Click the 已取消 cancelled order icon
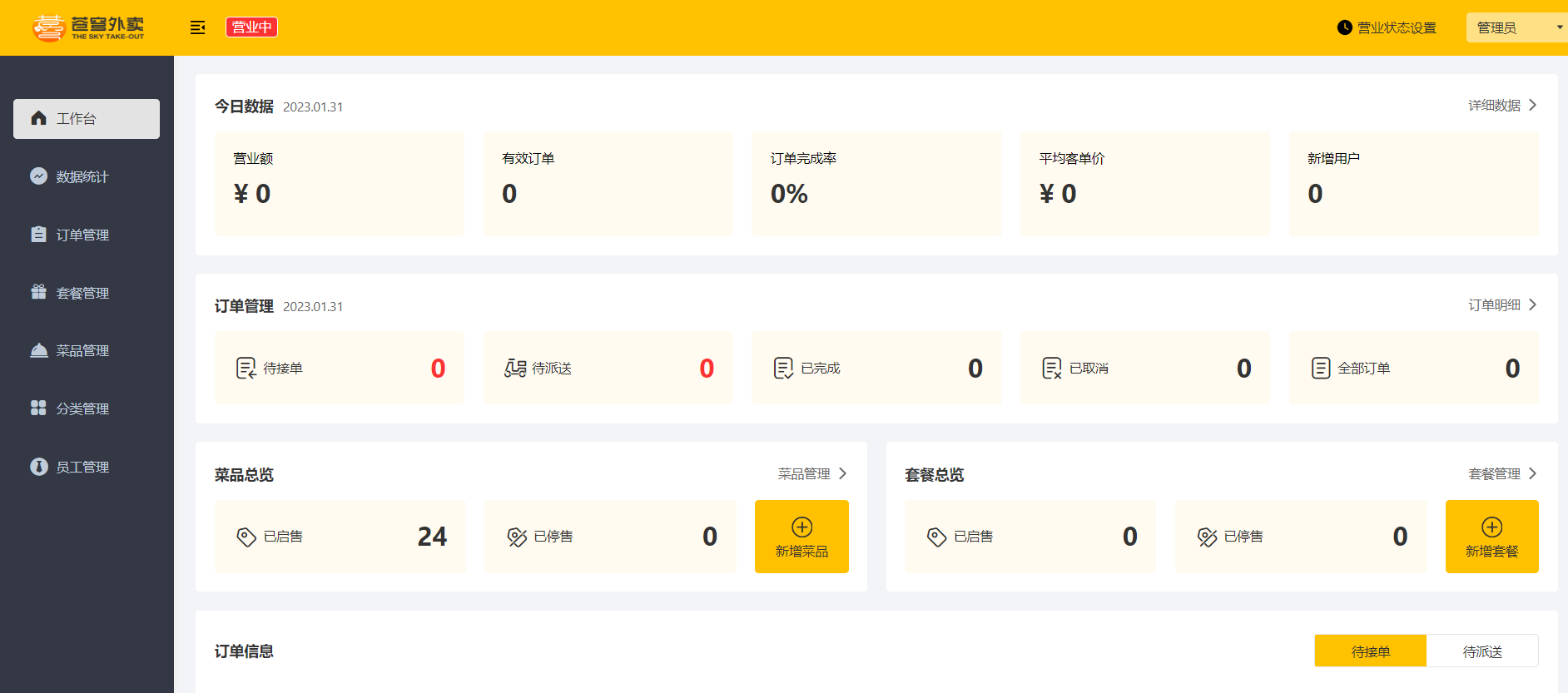This screenshot has width=1568, height=693. 1052,368
